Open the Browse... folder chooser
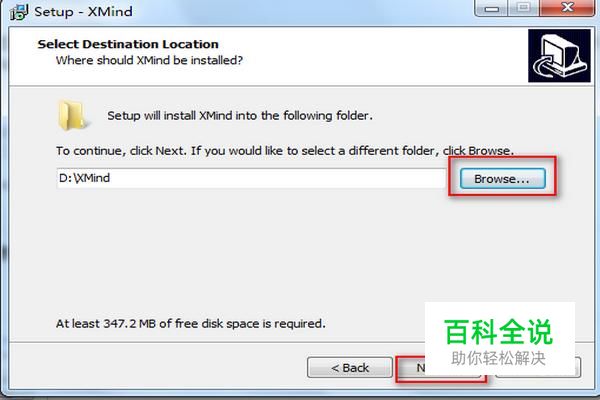This screenshot has height=400, width=600. 503,178
